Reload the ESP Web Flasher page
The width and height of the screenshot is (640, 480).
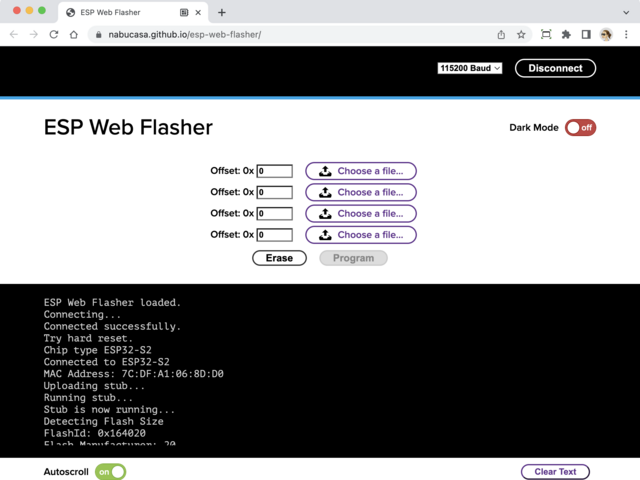54,35
